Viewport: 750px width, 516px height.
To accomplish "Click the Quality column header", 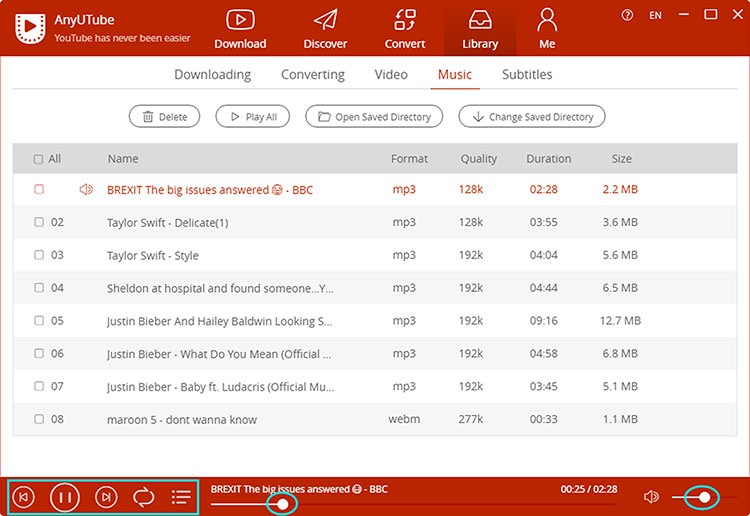I will tap(478, 159).
